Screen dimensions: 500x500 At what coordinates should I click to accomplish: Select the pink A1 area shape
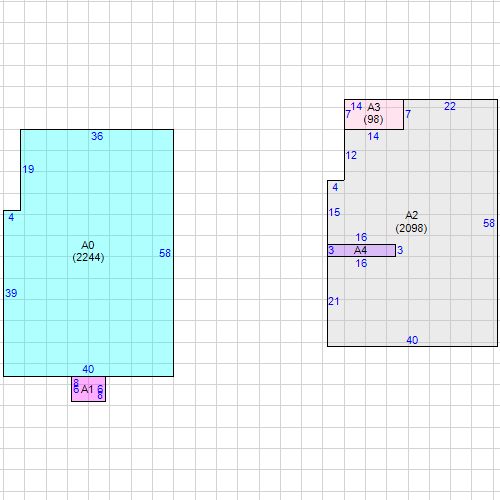(88, 389)
